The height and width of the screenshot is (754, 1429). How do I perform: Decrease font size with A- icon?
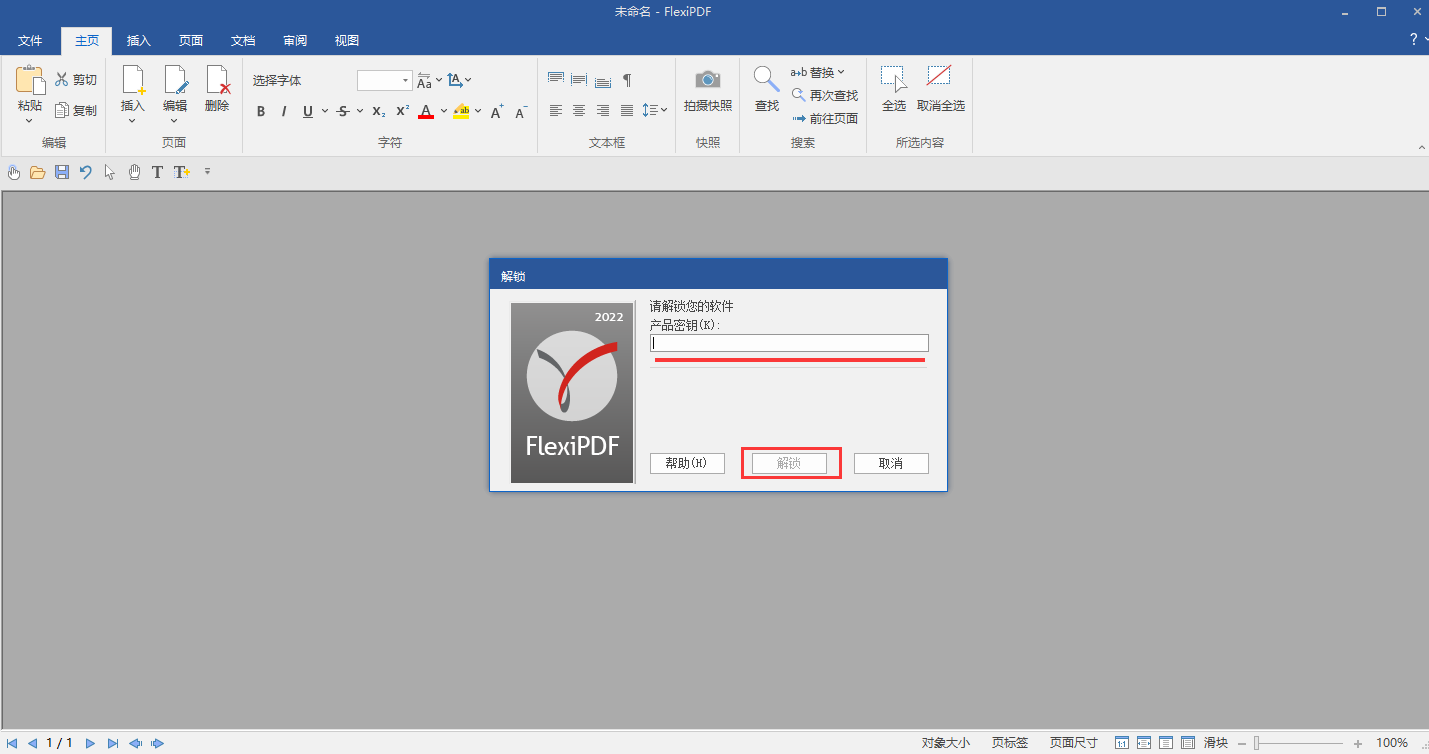pyautogui.click(x=520, y=111)
